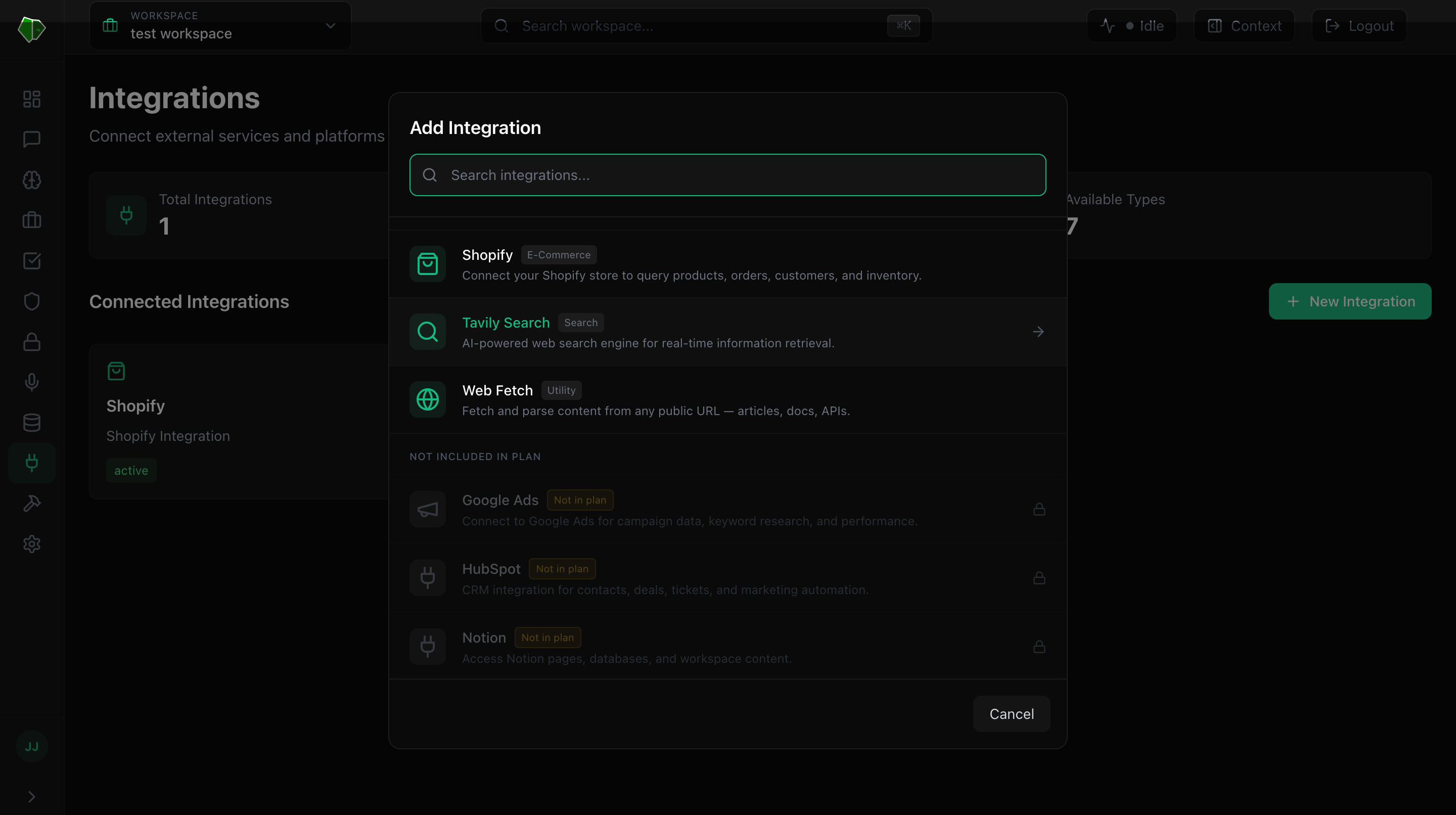The width and height of the screenshot is (1456, 815).
Task: Click the Shopify shopping bag icon in dialog
Action: (x=427, y=264)
